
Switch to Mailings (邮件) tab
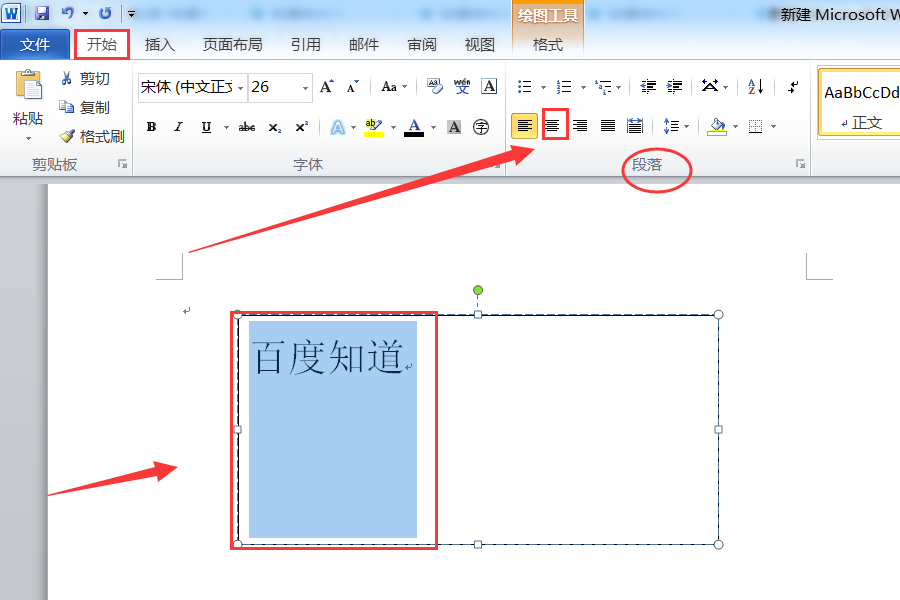point(364,44)
